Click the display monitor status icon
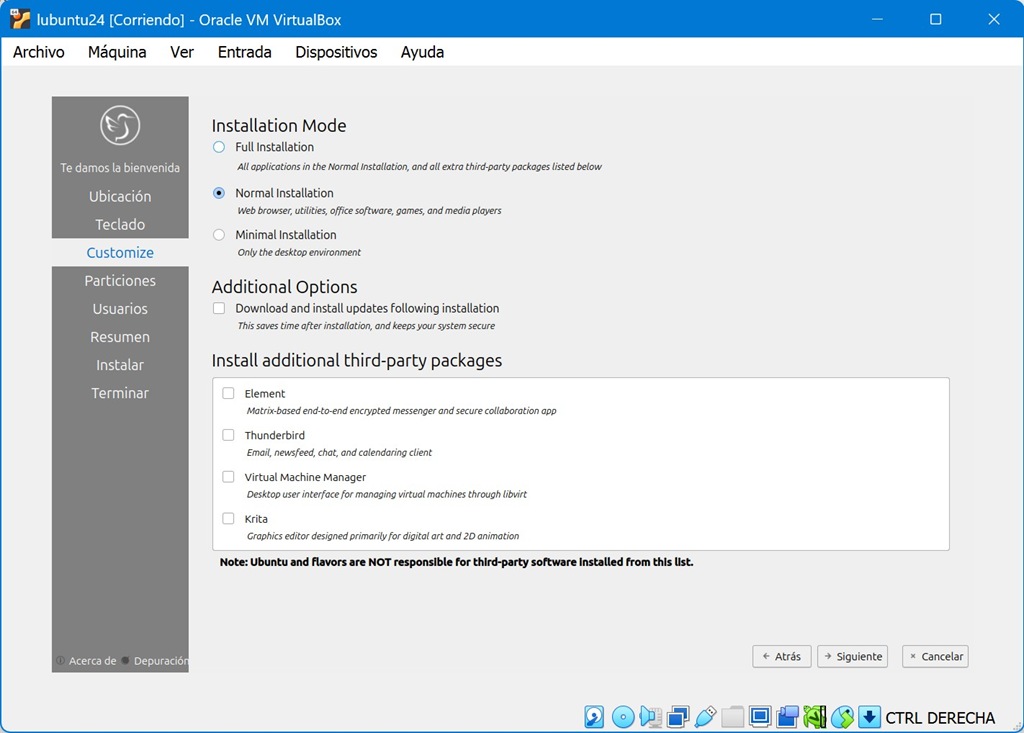The height and width of the screenshot is (733, 1024). point(760,717)
